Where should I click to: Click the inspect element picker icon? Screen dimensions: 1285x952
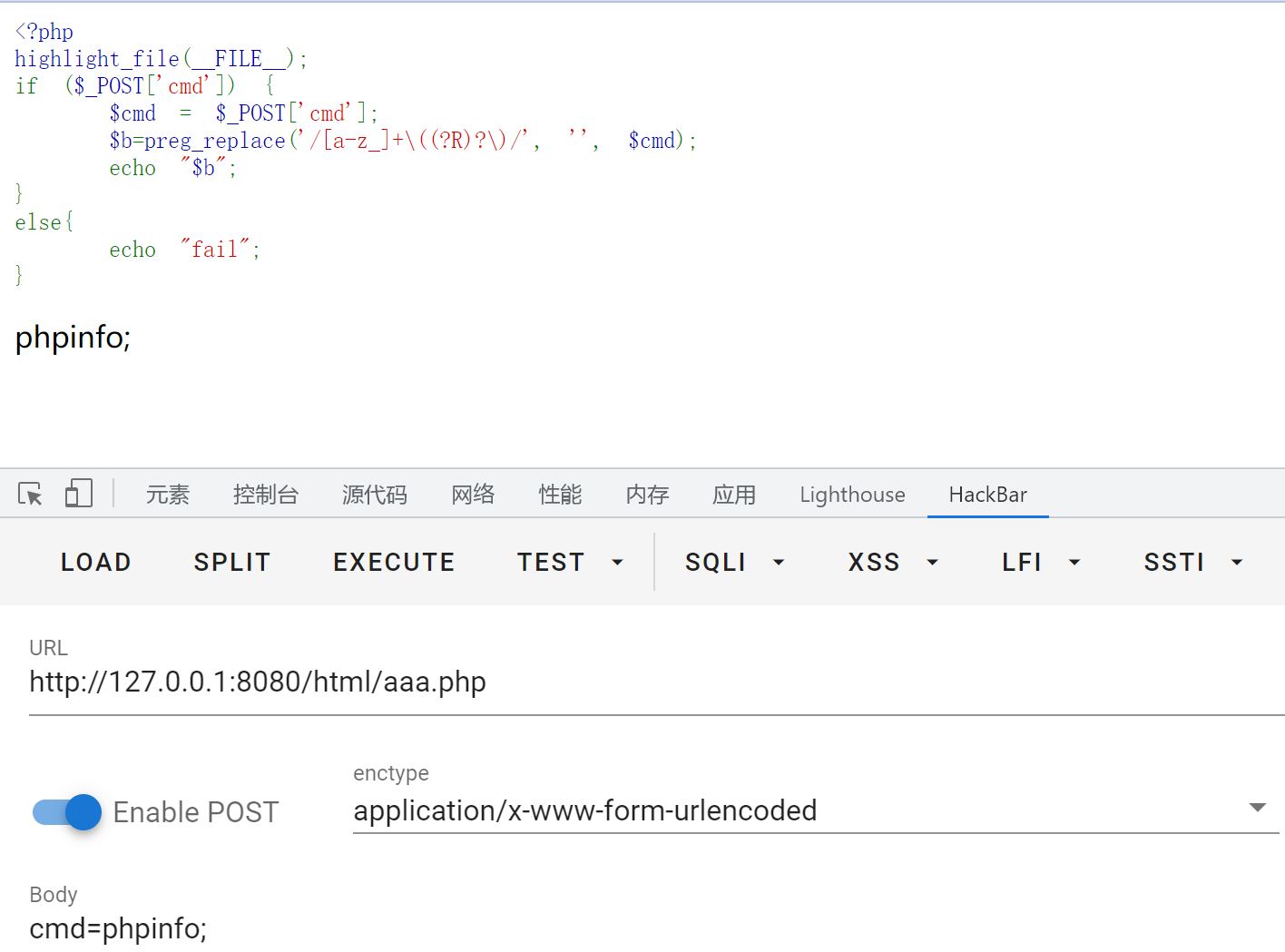tap(30, 494)
